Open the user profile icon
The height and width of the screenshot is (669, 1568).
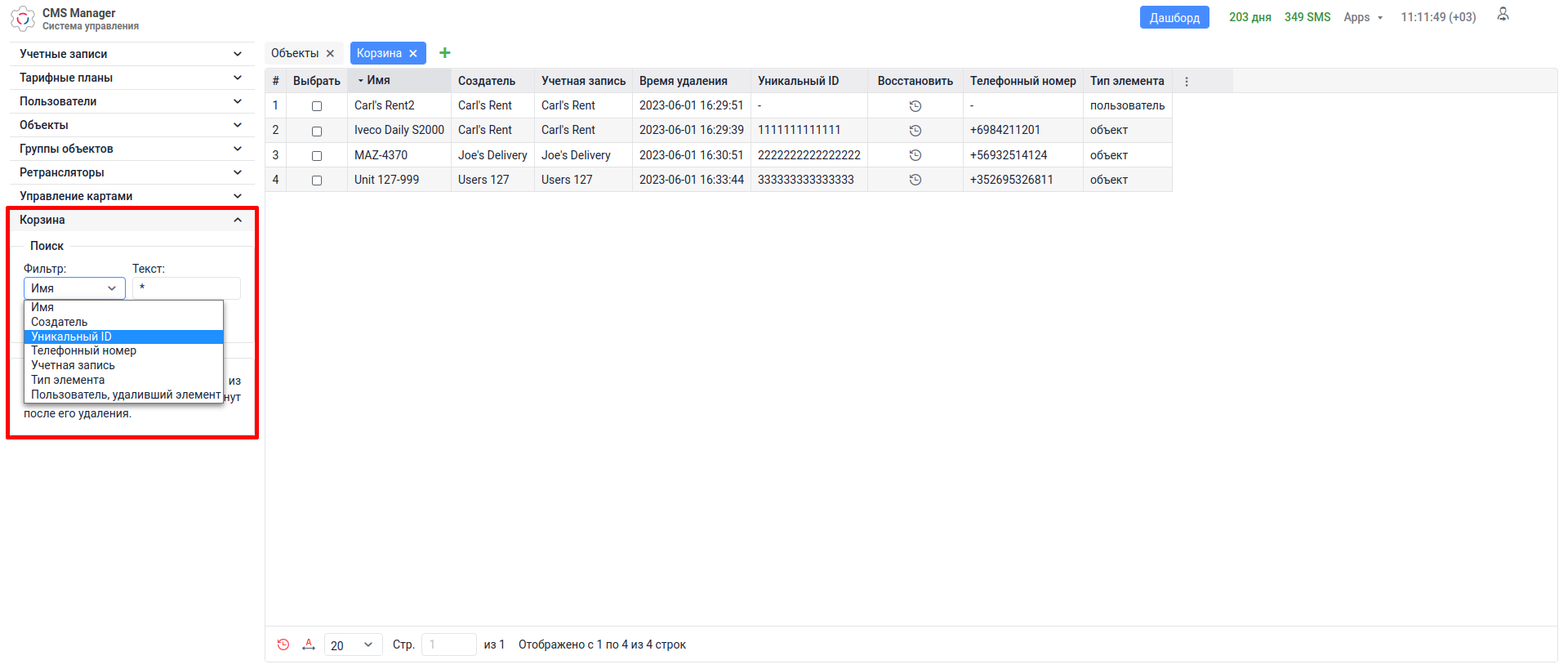1502,15
